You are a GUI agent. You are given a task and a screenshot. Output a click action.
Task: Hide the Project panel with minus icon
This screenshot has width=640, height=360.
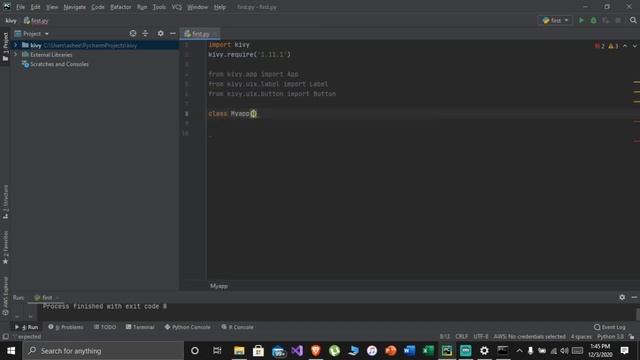pos(173,33)
